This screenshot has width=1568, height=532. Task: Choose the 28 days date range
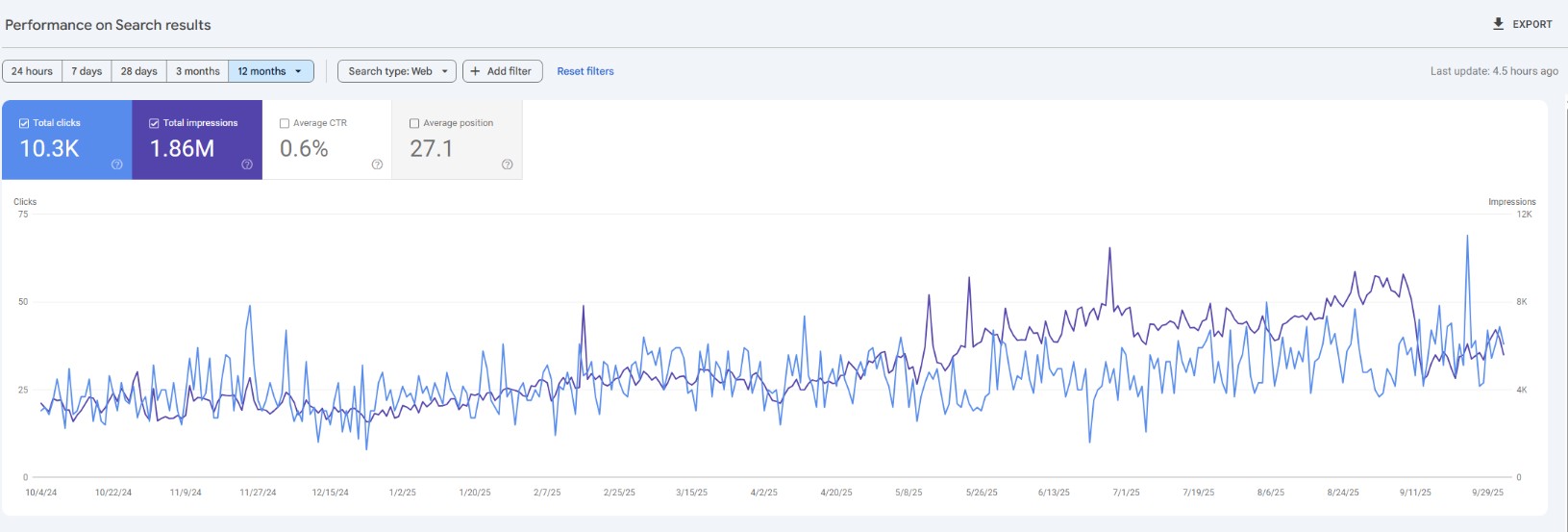coord(138,71)
